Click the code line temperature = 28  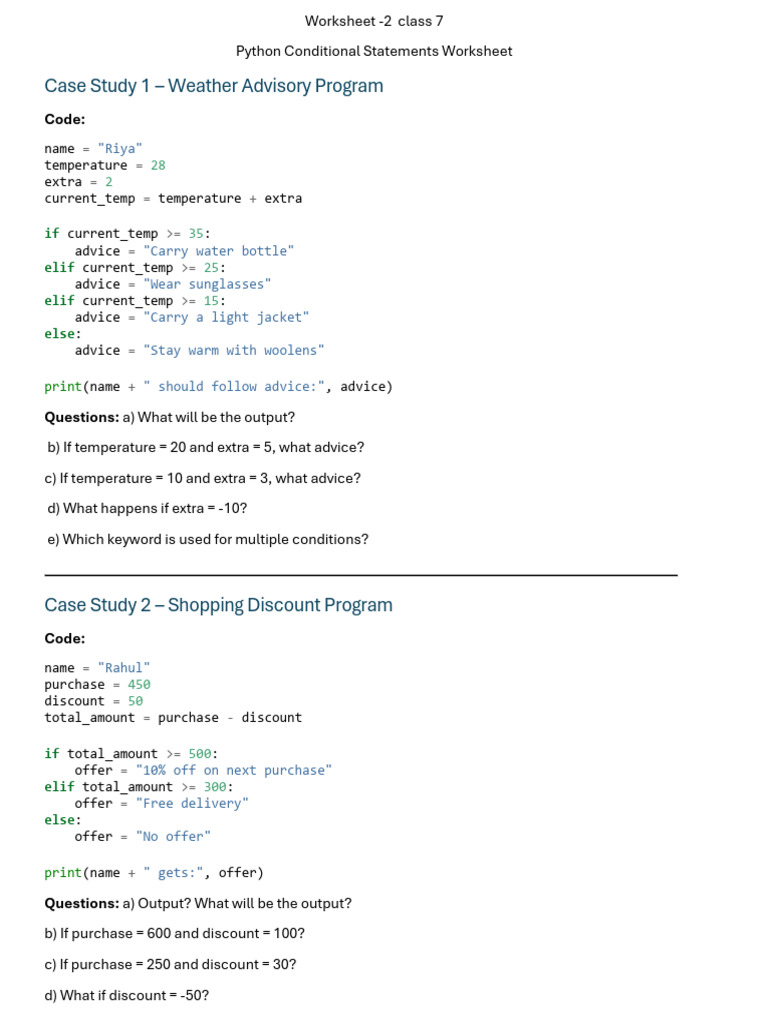(105, 165)
